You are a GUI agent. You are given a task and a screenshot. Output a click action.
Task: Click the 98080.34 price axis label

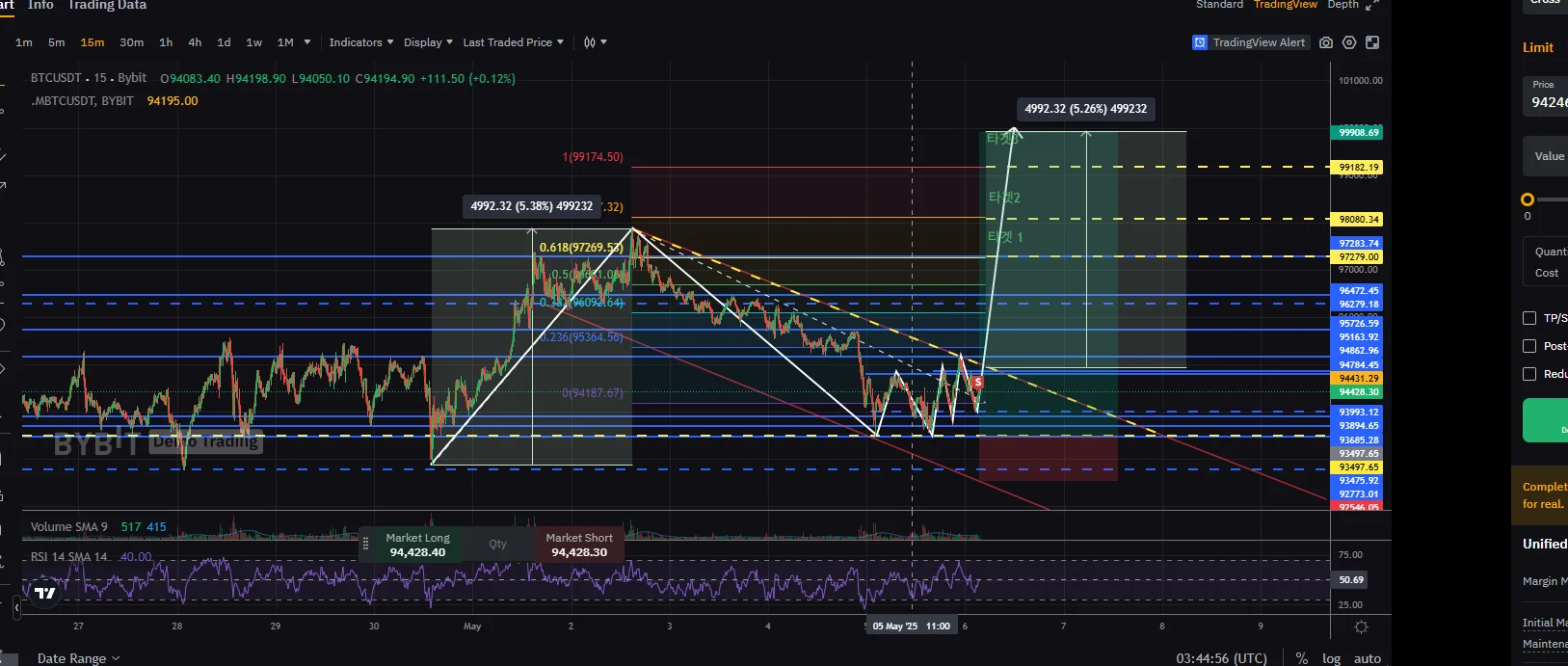tap(1359, 219)
